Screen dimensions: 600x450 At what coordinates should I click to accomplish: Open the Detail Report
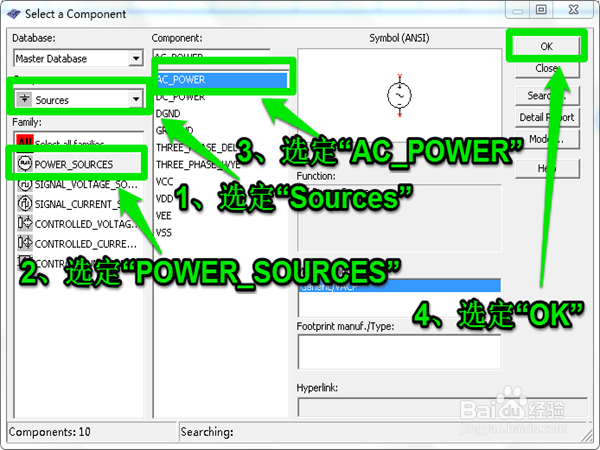point(546,118)
